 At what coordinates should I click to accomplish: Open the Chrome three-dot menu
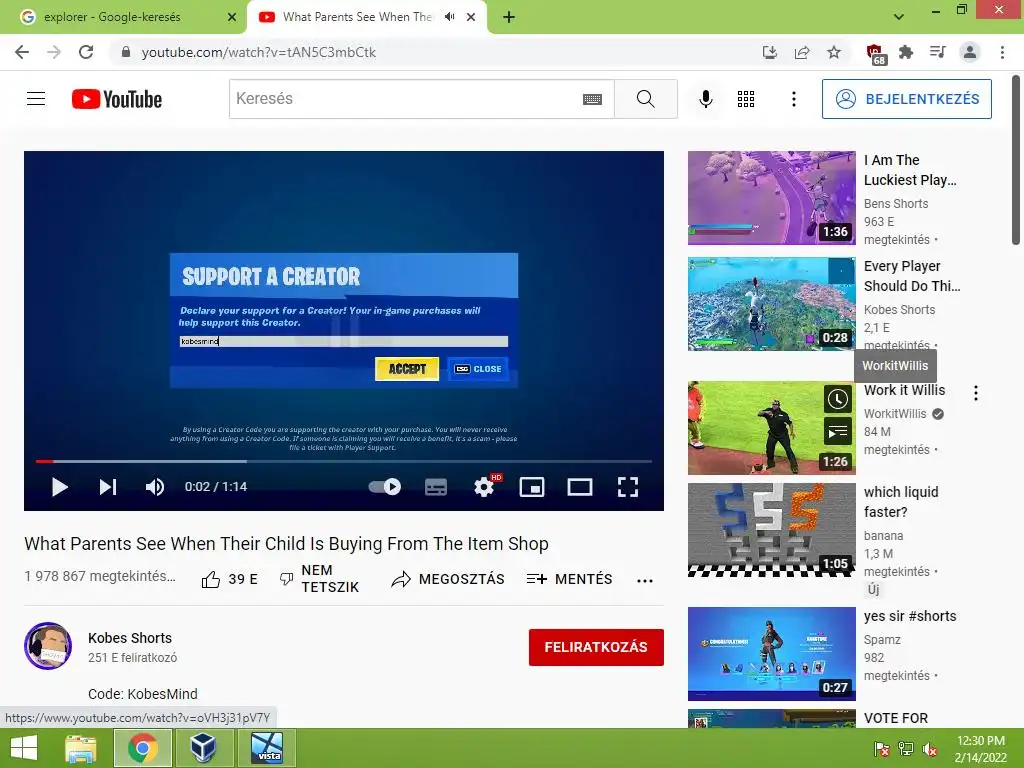pos(1002,52)
